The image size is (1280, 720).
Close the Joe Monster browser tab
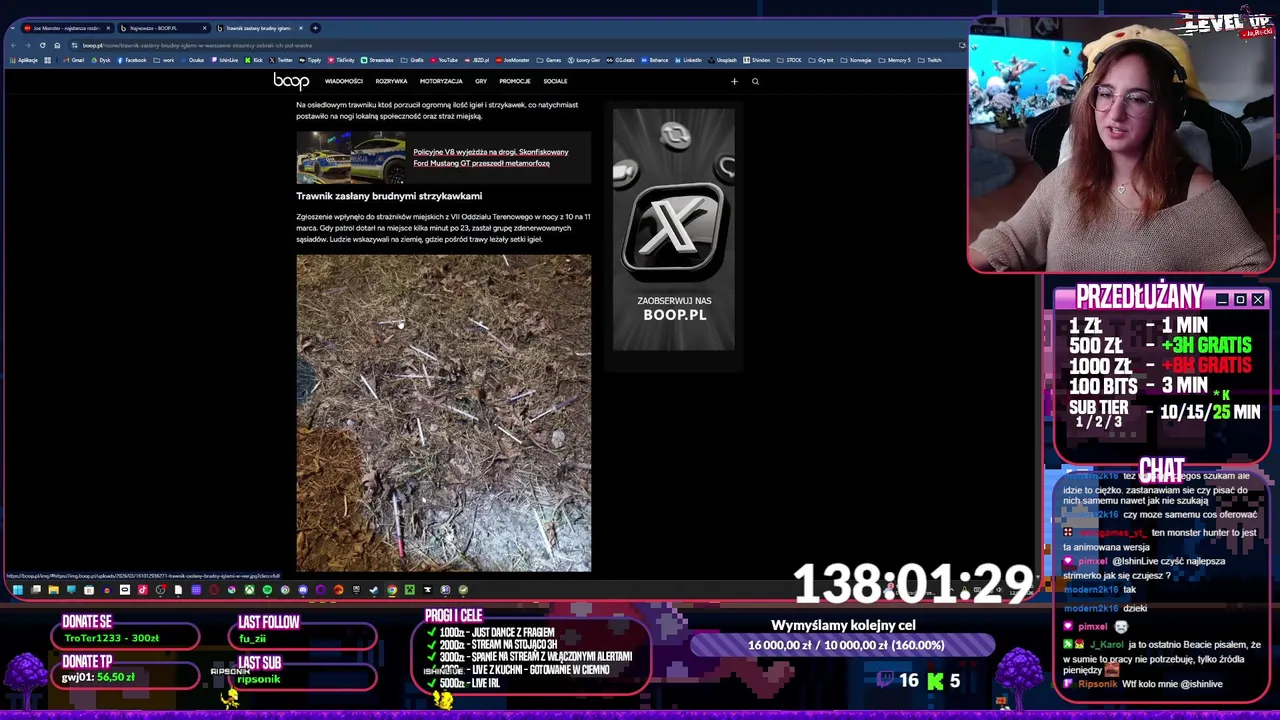(108, 28)
